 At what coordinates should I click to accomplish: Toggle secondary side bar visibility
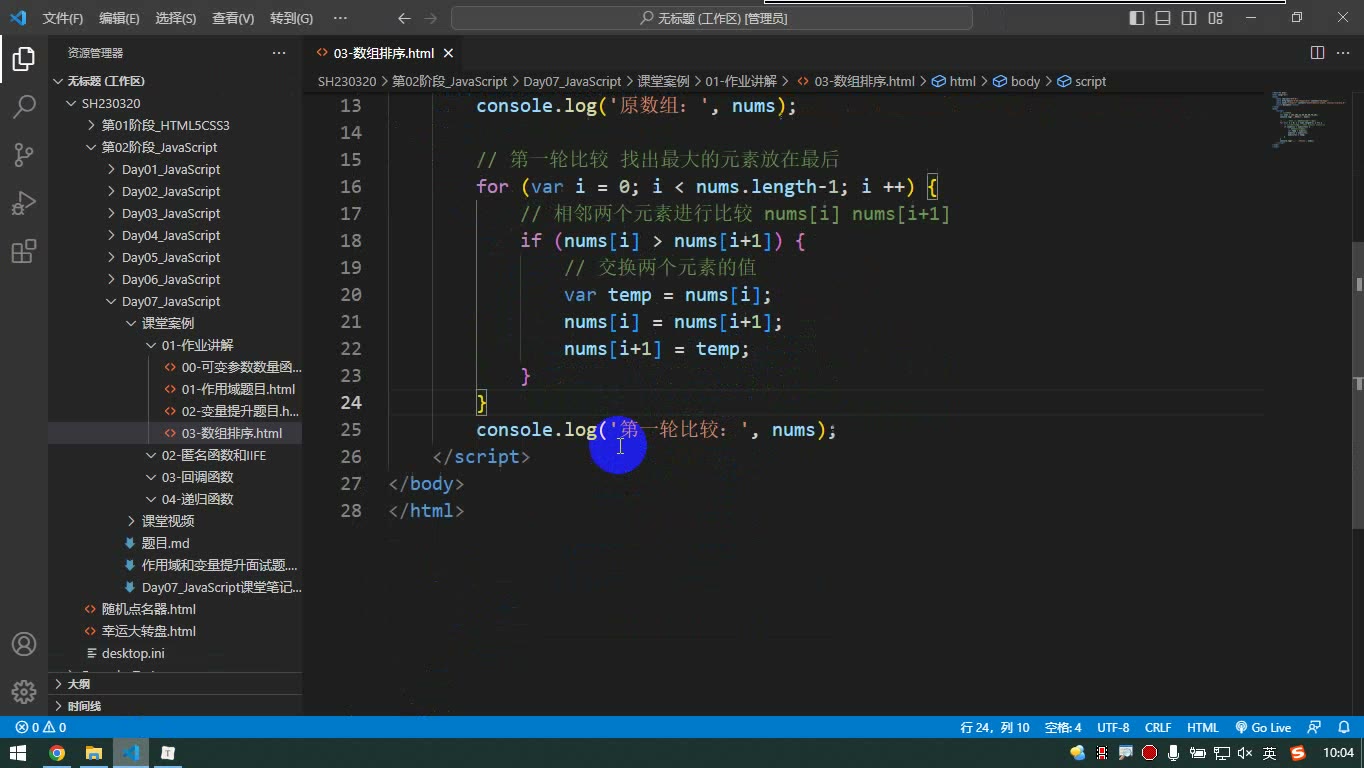coord(1189,18)
